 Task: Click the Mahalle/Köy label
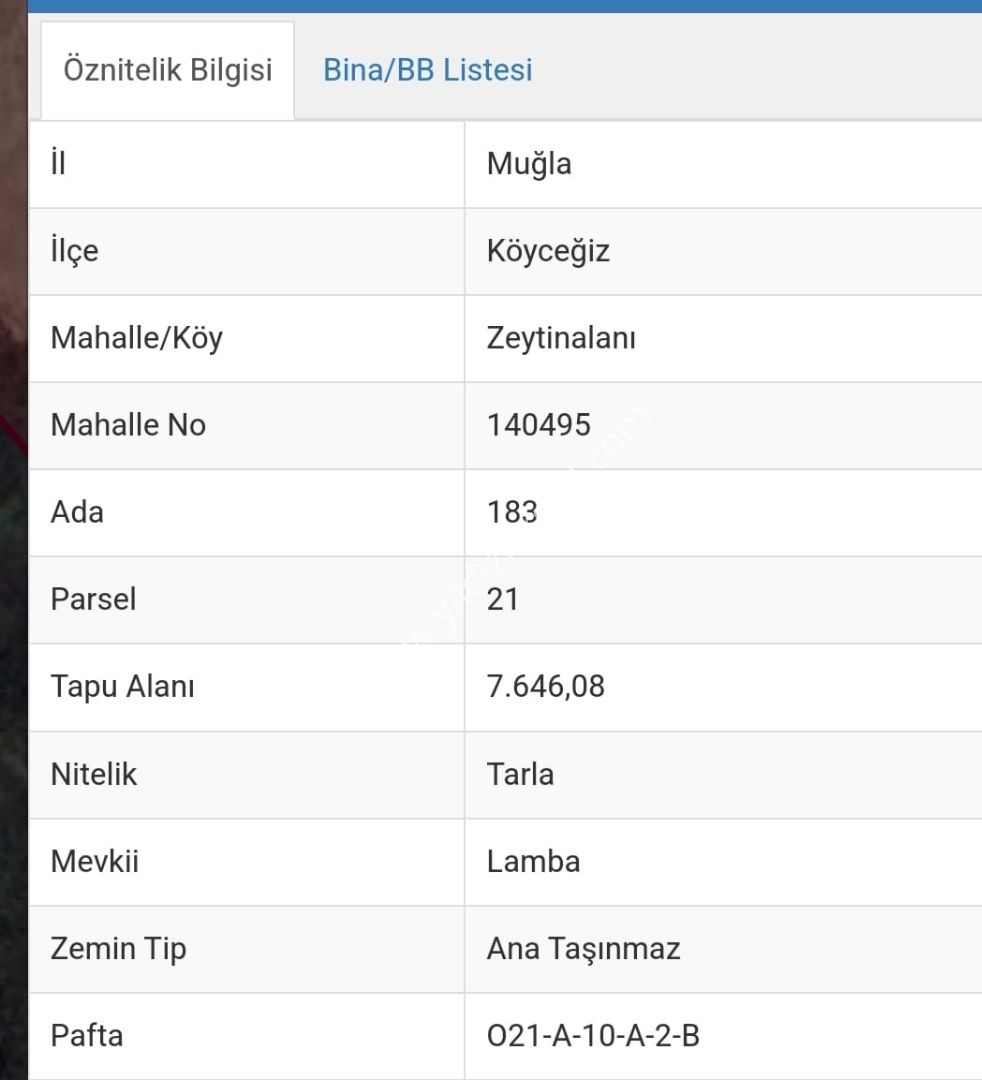pos(136,338)
